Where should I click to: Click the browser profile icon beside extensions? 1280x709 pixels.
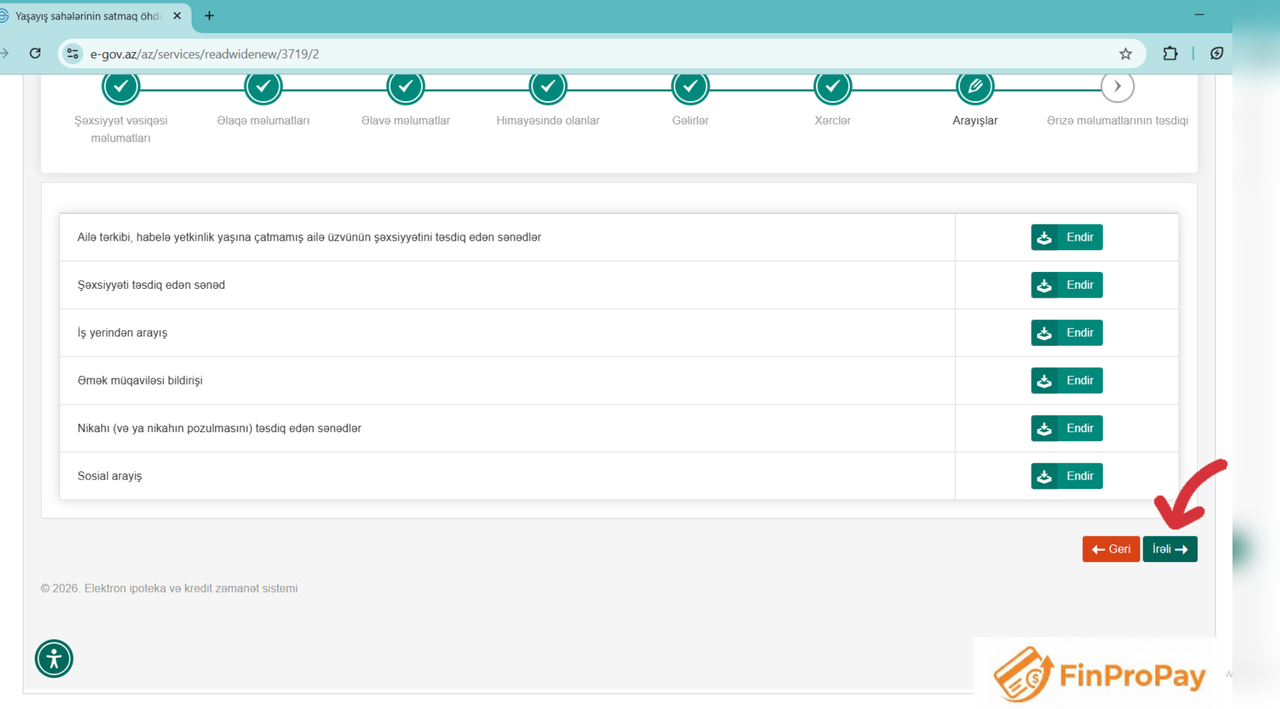tap(1216, 54)
